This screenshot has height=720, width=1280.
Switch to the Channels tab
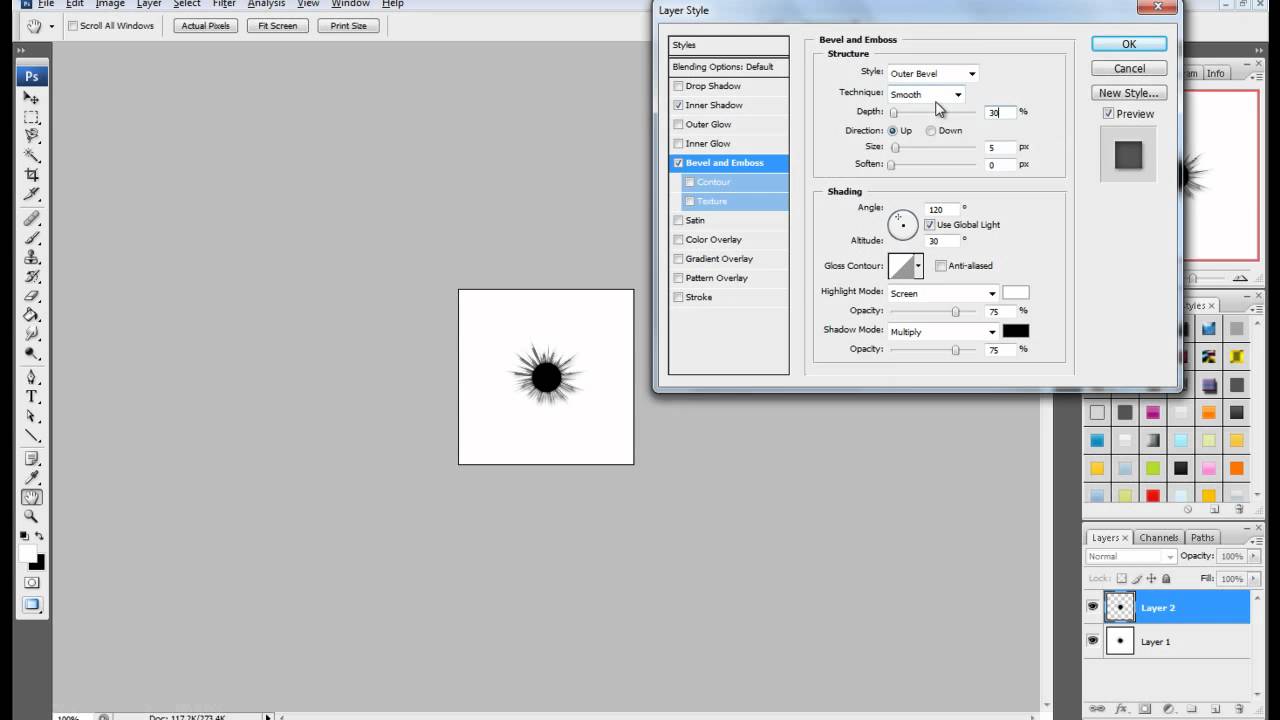pyautogui.click(x=1159, y=537)
